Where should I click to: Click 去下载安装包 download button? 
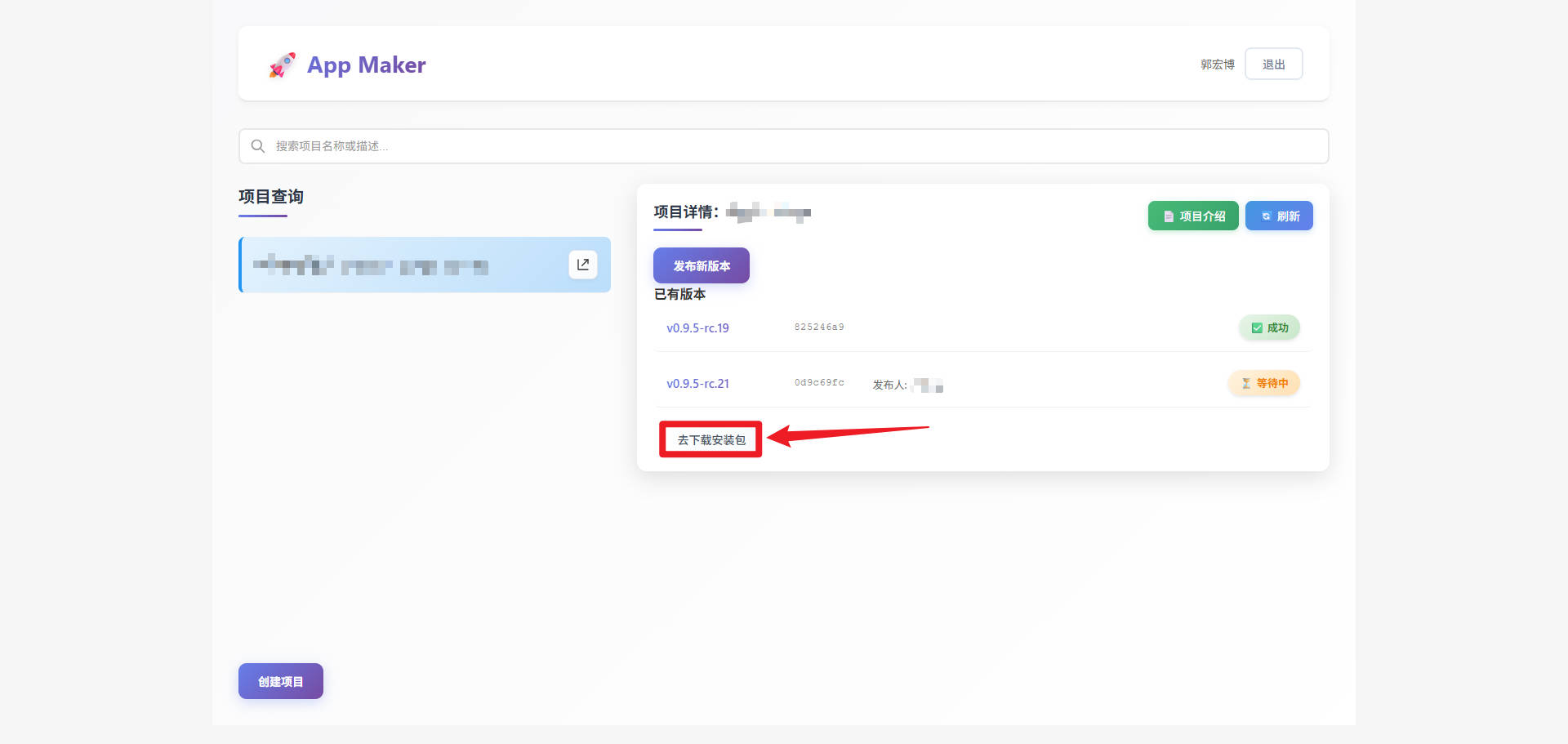click(710, 440)
